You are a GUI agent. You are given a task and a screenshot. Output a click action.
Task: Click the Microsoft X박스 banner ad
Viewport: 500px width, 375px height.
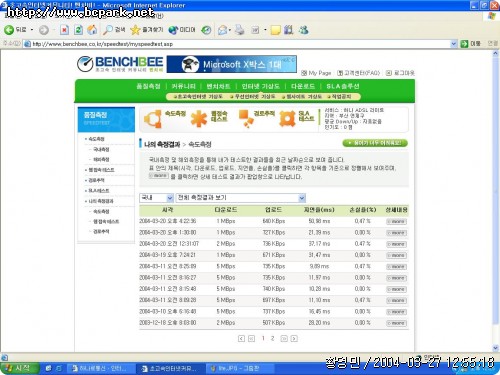point(232,64)
